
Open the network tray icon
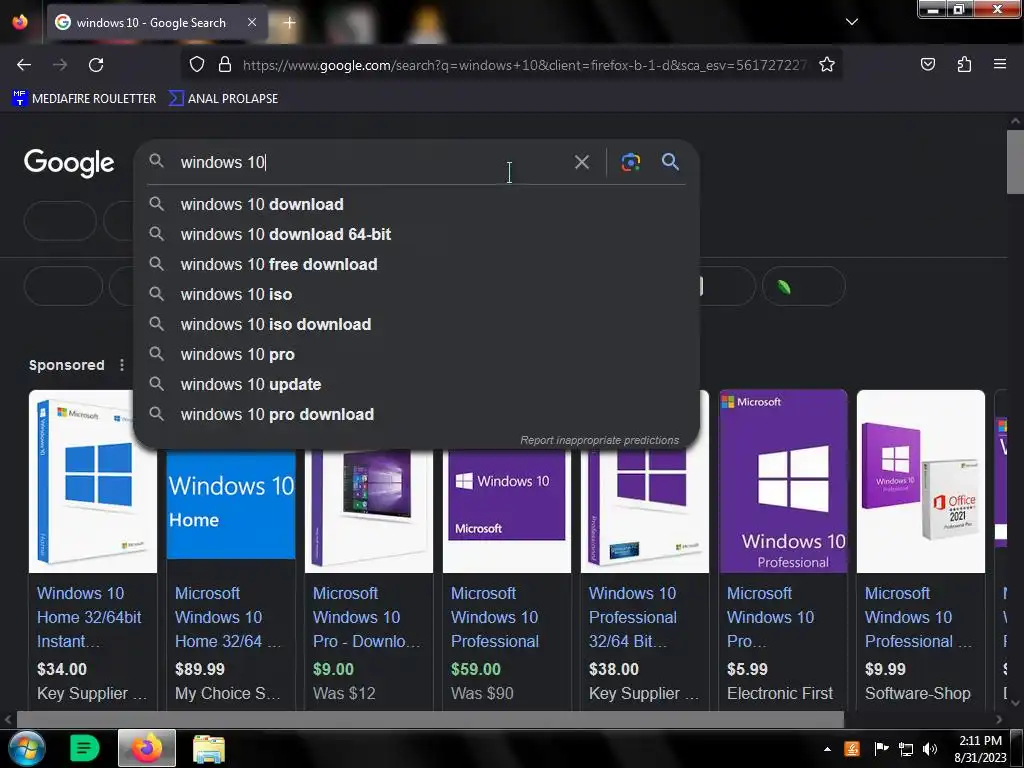tap(906, 749)
